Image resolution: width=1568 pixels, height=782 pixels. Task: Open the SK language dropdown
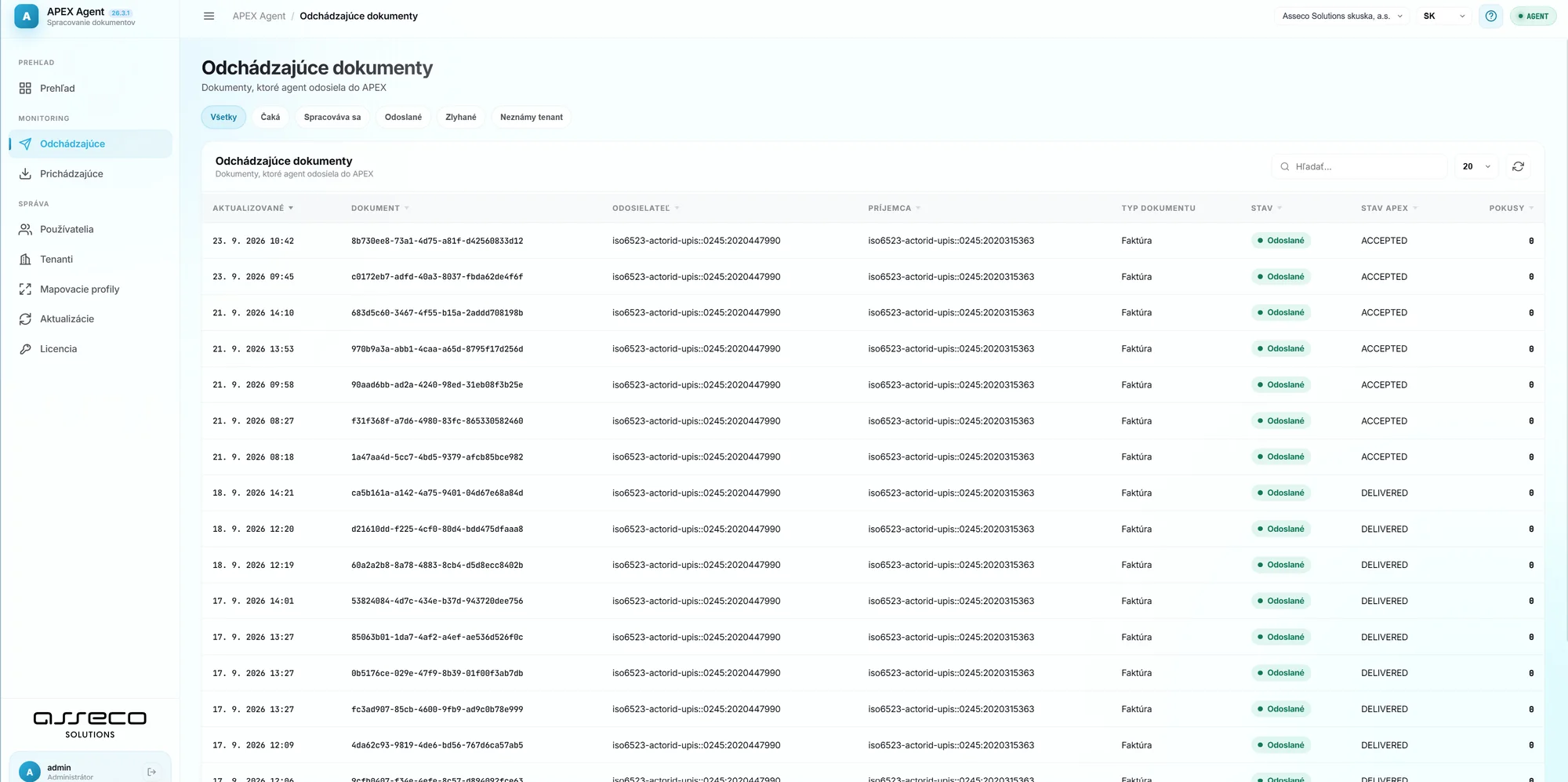point(1443,16)
